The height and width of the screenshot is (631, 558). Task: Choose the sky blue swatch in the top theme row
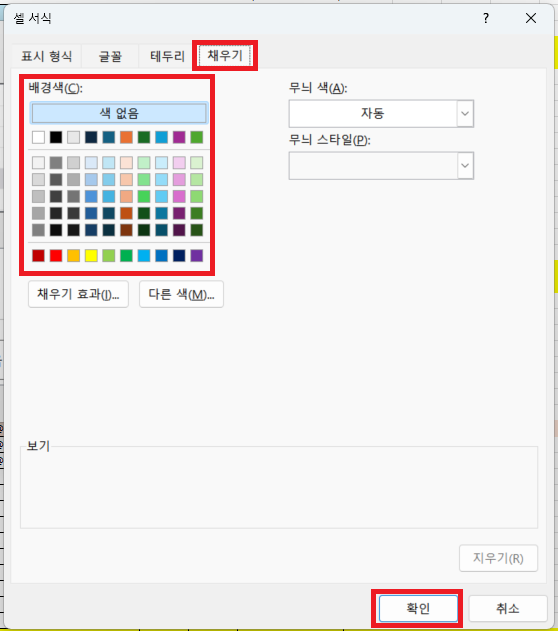(162, 137)
